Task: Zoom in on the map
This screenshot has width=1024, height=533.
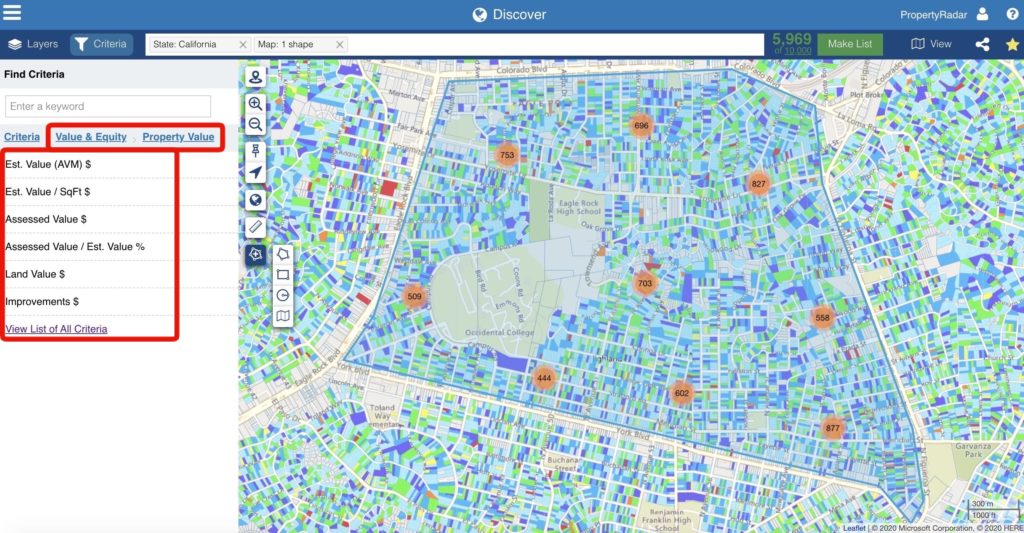Action: click(255, 103)
